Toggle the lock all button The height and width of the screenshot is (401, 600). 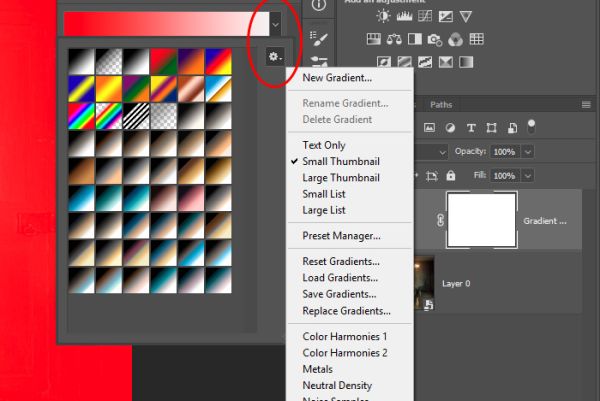point(451,176)
